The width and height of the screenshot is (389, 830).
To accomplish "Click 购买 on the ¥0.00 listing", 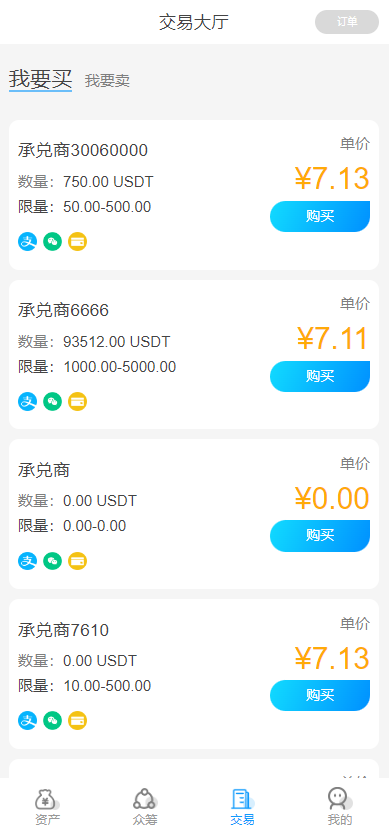I will (320, 536).
